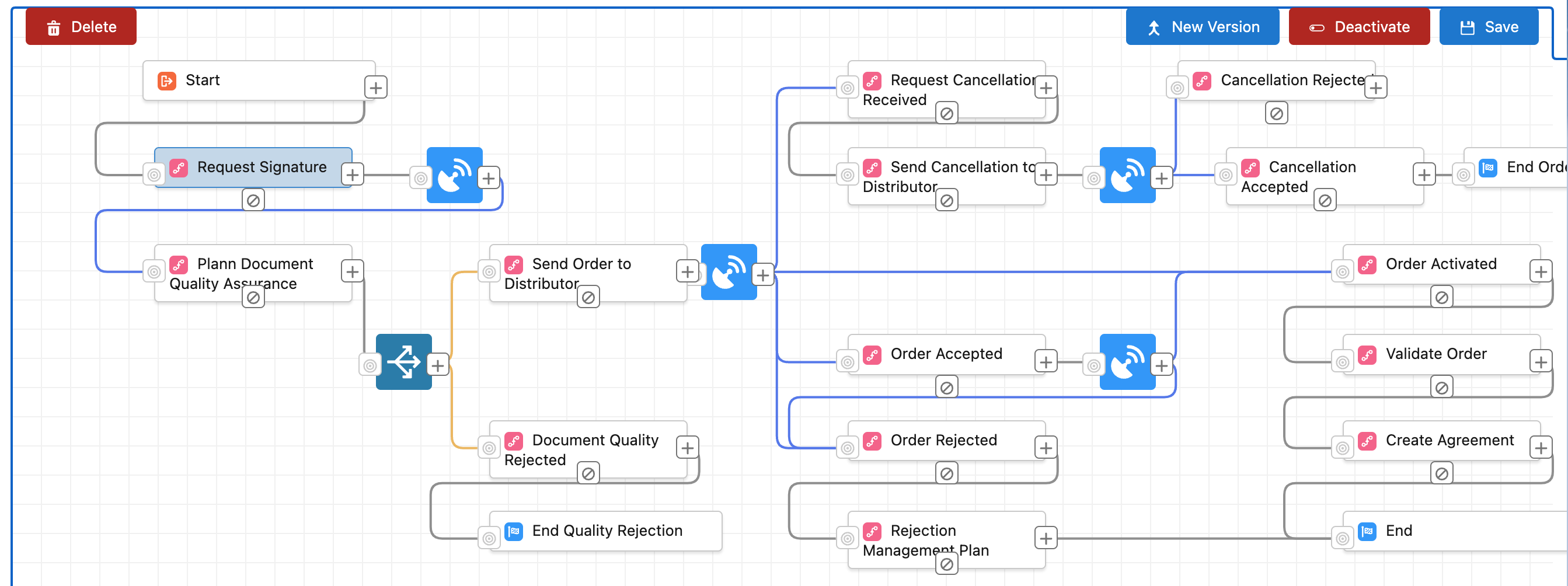The image size is (1568, 586).
Task: Add step after Send Order to Distributor
Action: (687, 271)
